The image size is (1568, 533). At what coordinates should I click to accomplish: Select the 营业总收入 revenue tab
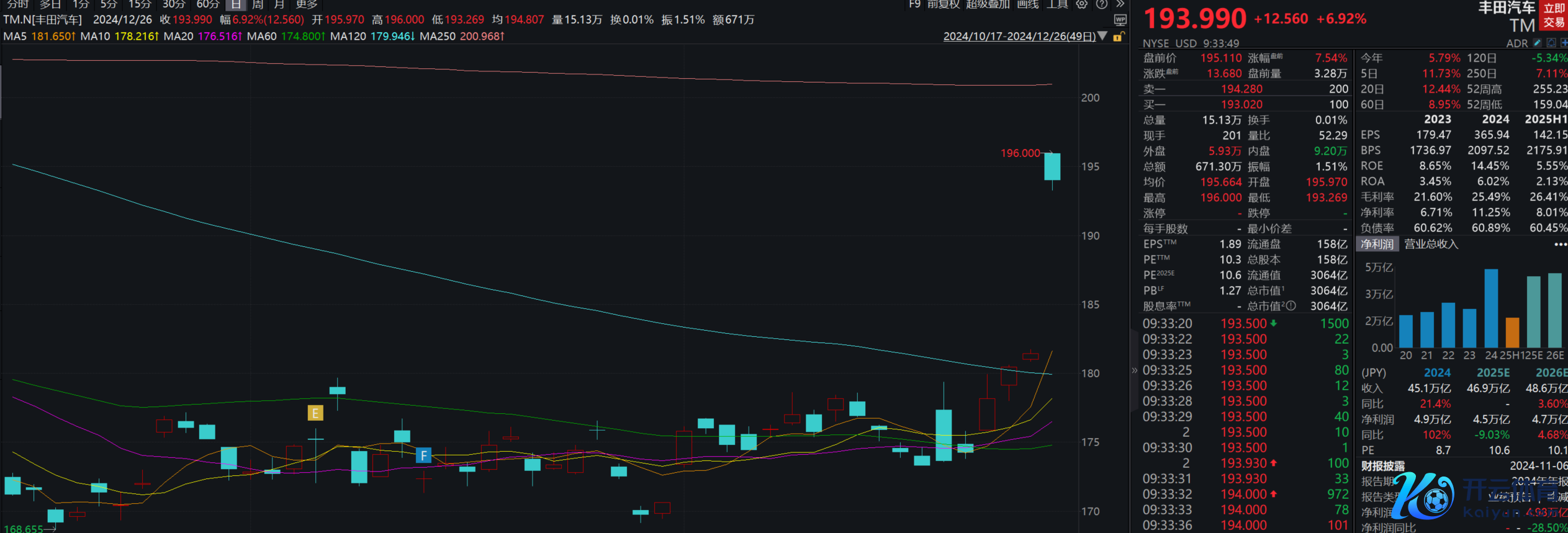click(1431, 244)
